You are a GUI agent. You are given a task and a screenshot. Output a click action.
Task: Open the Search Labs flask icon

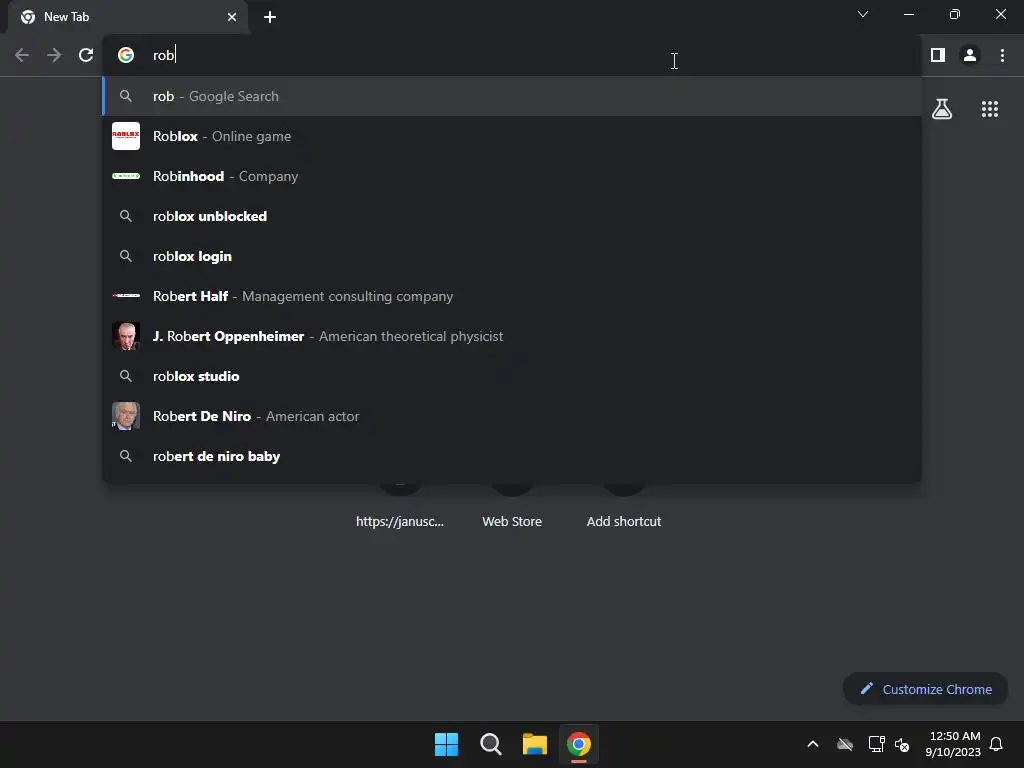click(x=942, y=109)
